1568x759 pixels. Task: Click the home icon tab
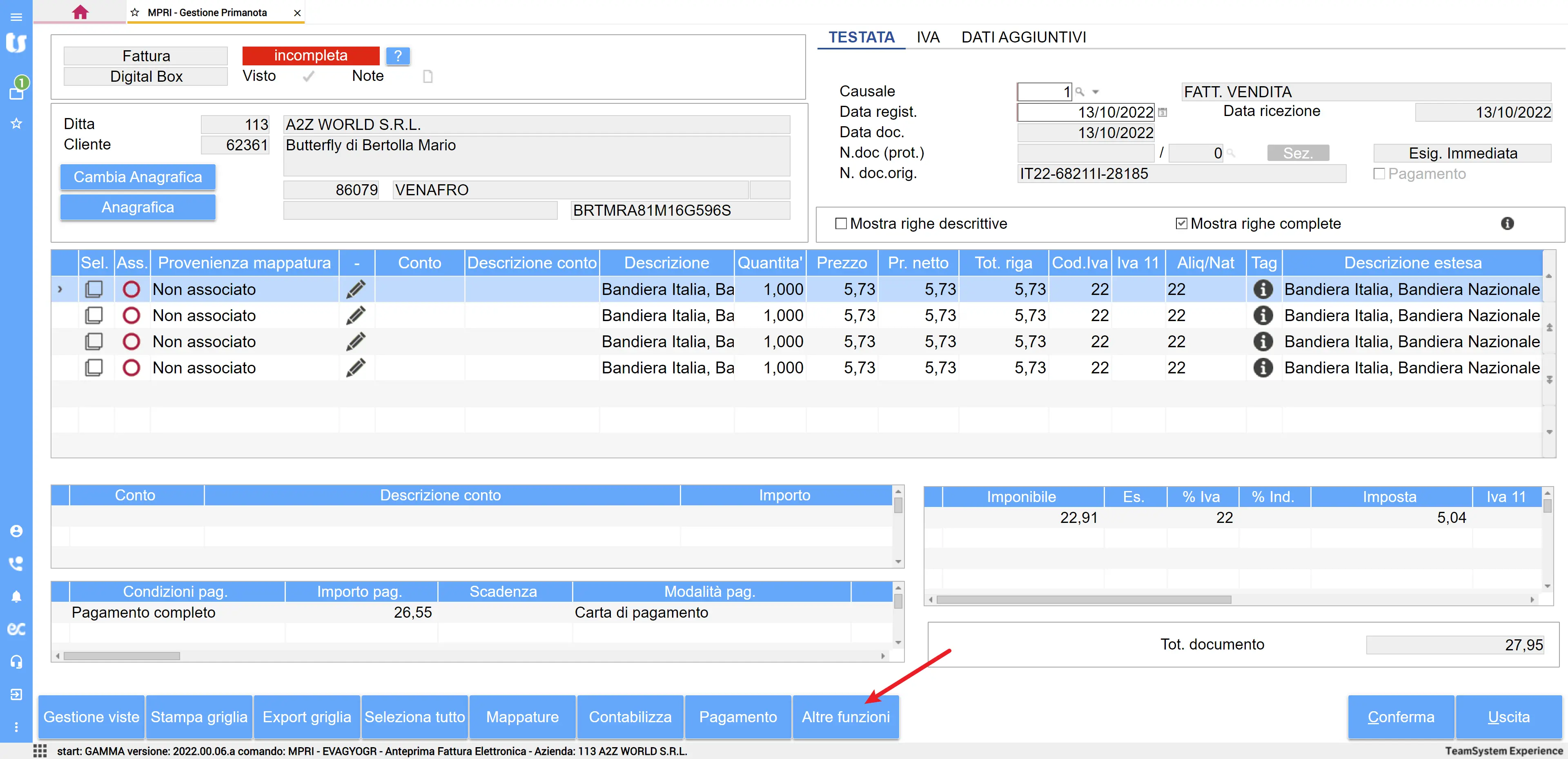pyautogui.click(x=80, y=12)
